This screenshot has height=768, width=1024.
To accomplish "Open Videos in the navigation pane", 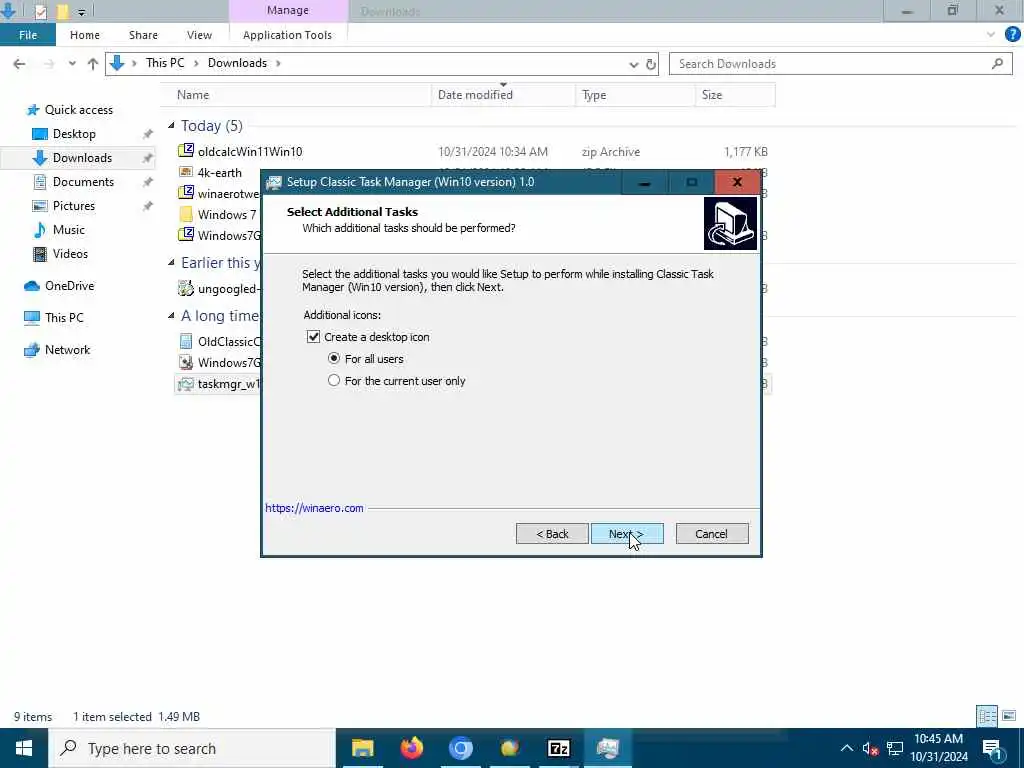I will pyautogui.click(x=70, y=254).
